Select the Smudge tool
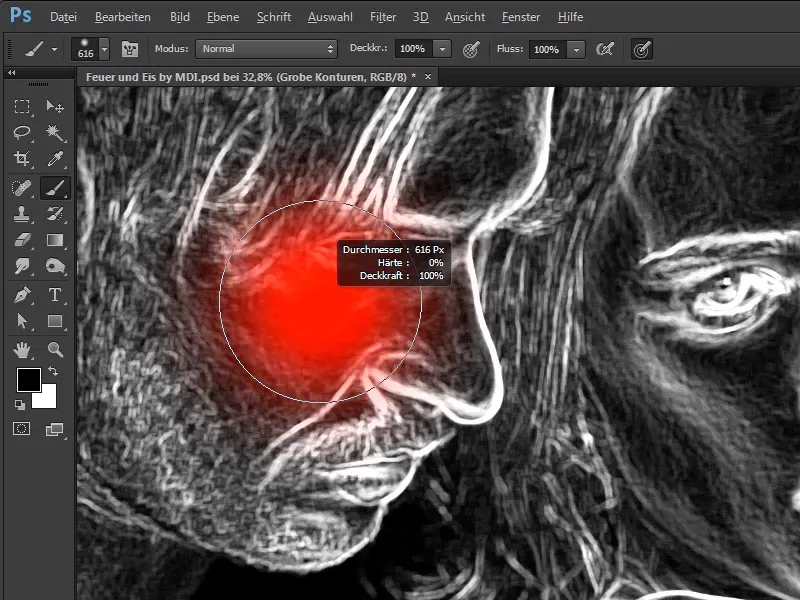The height and width of the screenshot is (600, 800). click(x=21, y=266)
